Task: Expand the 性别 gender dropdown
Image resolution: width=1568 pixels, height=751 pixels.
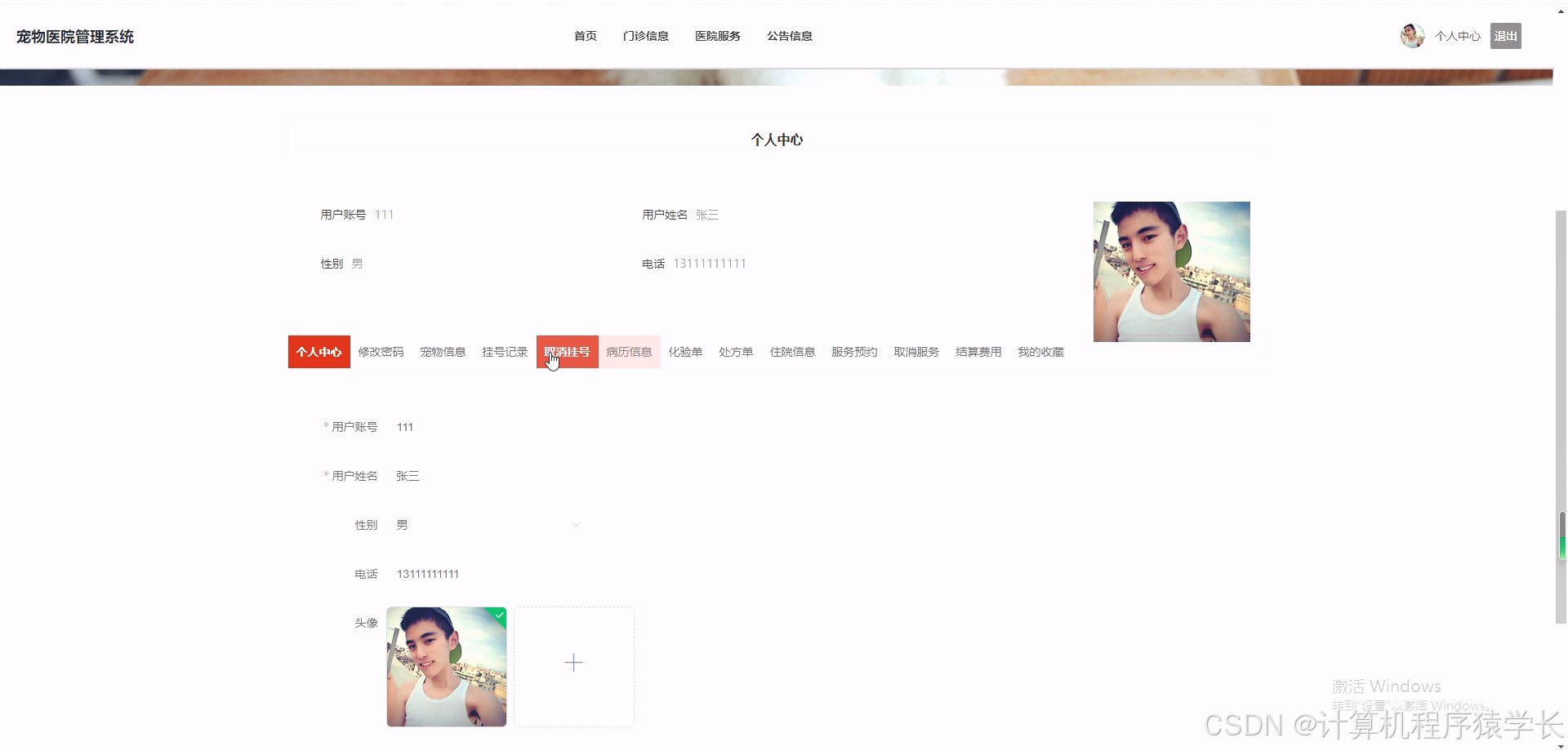Action: coord(577,525)
